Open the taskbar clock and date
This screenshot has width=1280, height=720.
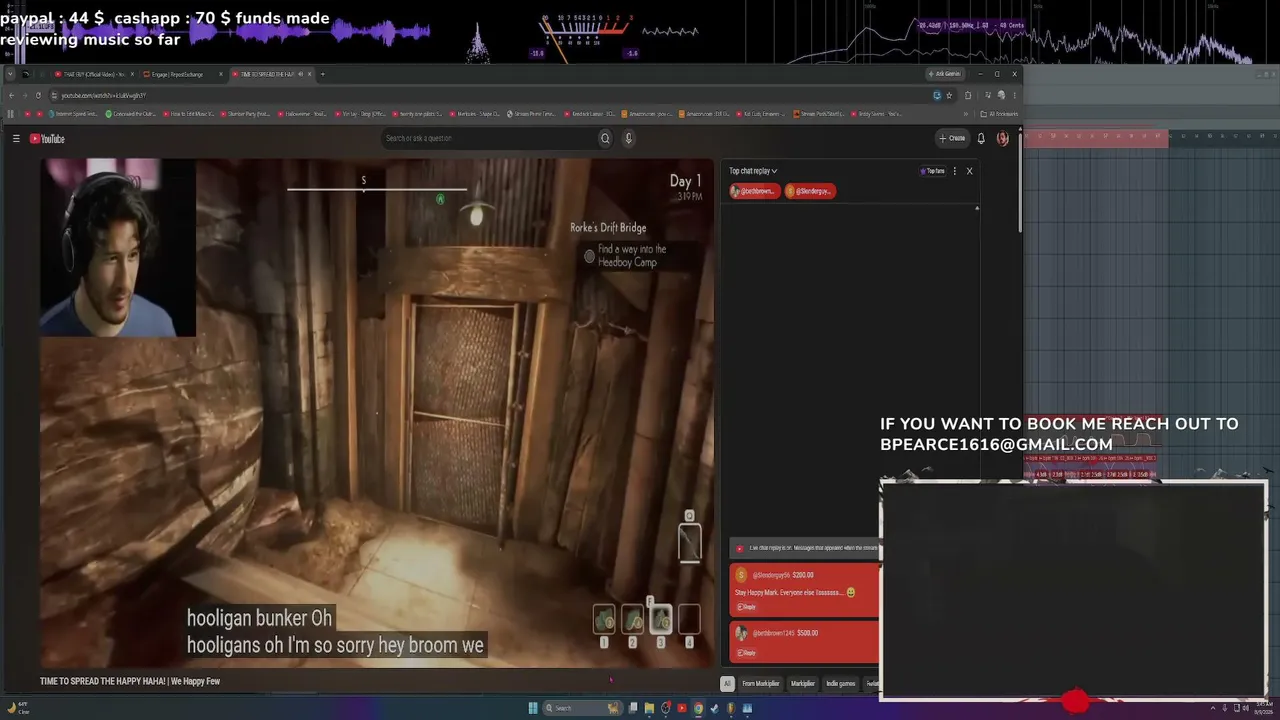pos(1262,708)
